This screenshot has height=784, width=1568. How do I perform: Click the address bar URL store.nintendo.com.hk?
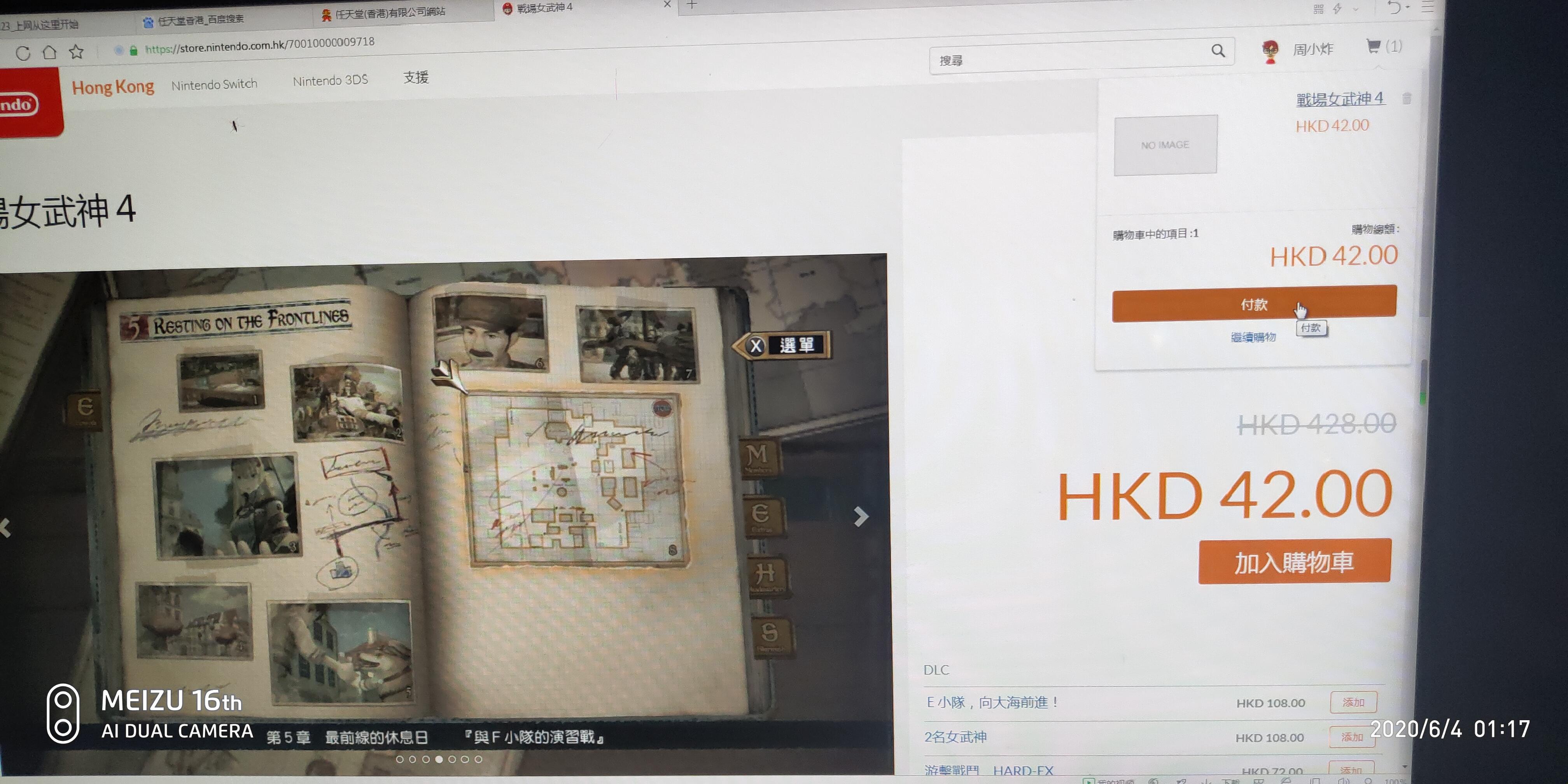point(260,45)
